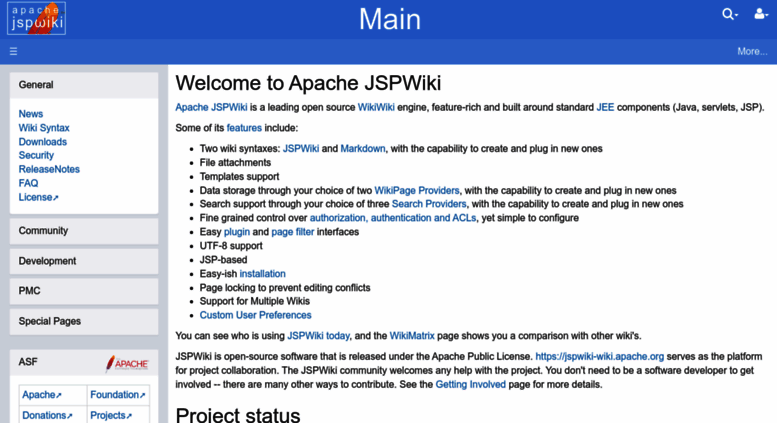Open the Getting Involved link
The image size is (777, 423).
tap(471, 384)
